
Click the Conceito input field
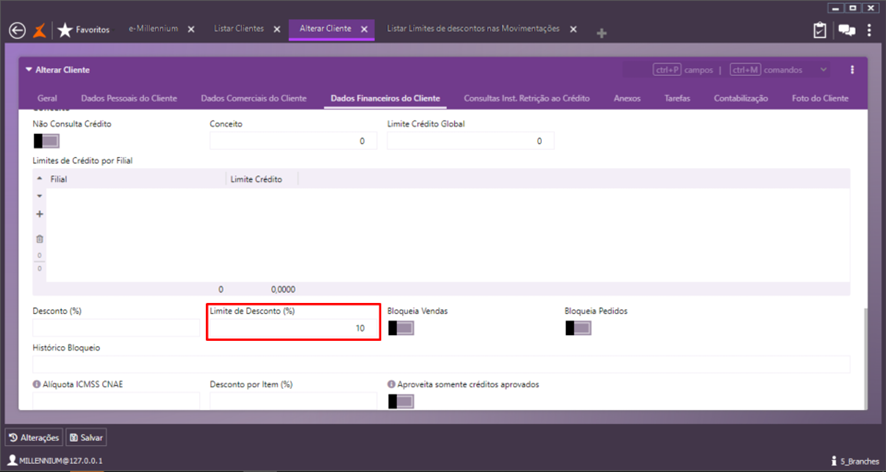[293, 141]
